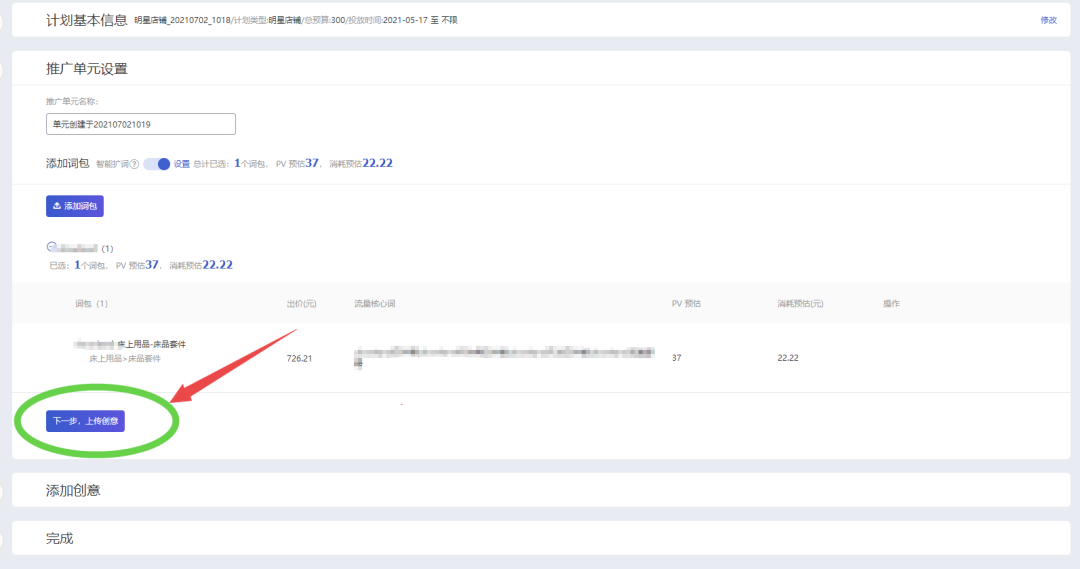This screenshot has height=569, width=1080.
Task: Click the 726.21 bid value in row
Action: 299,358
